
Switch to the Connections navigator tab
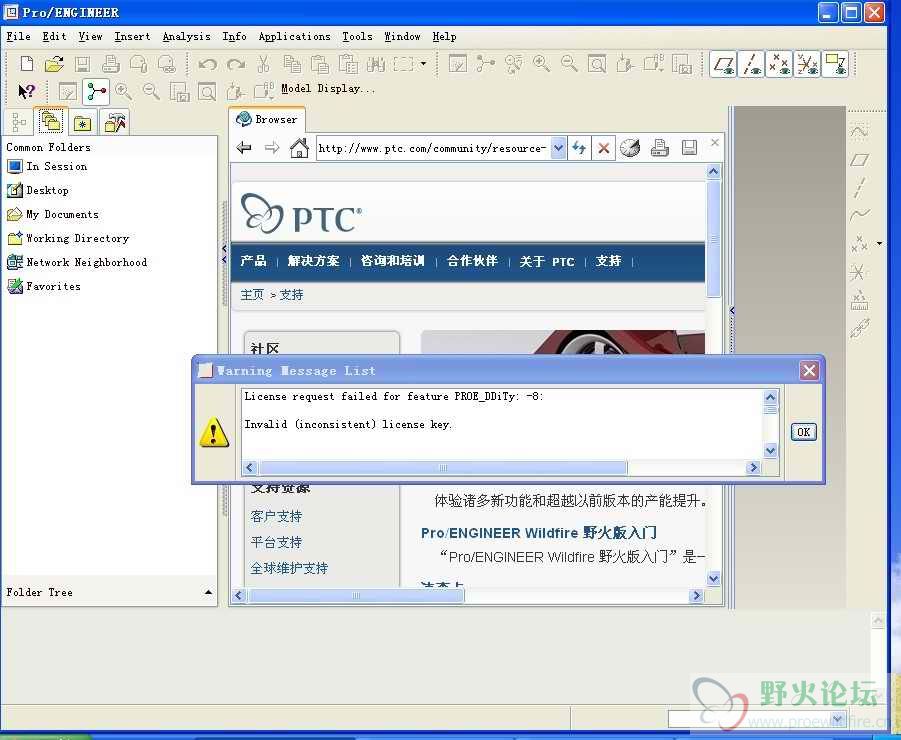point(114,122)
